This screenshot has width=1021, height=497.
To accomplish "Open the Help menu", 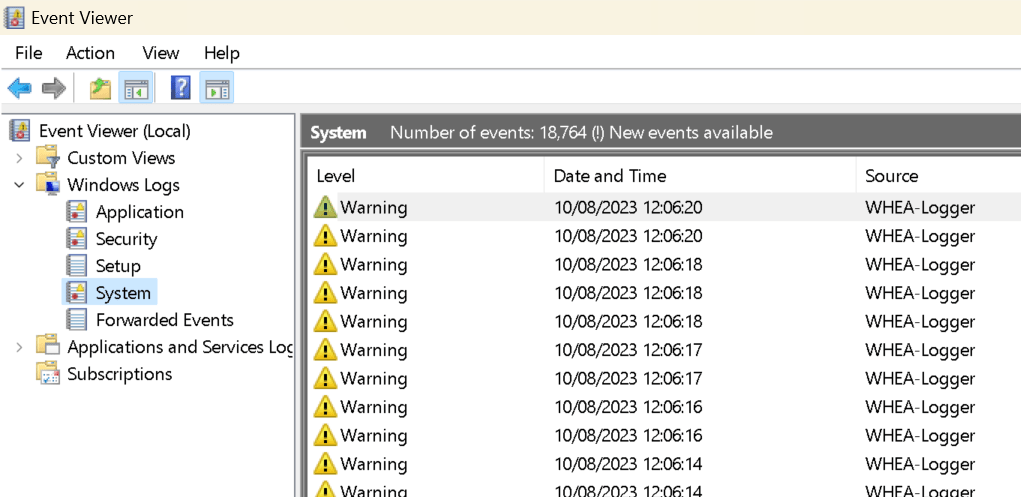I will tap(222, 53).
